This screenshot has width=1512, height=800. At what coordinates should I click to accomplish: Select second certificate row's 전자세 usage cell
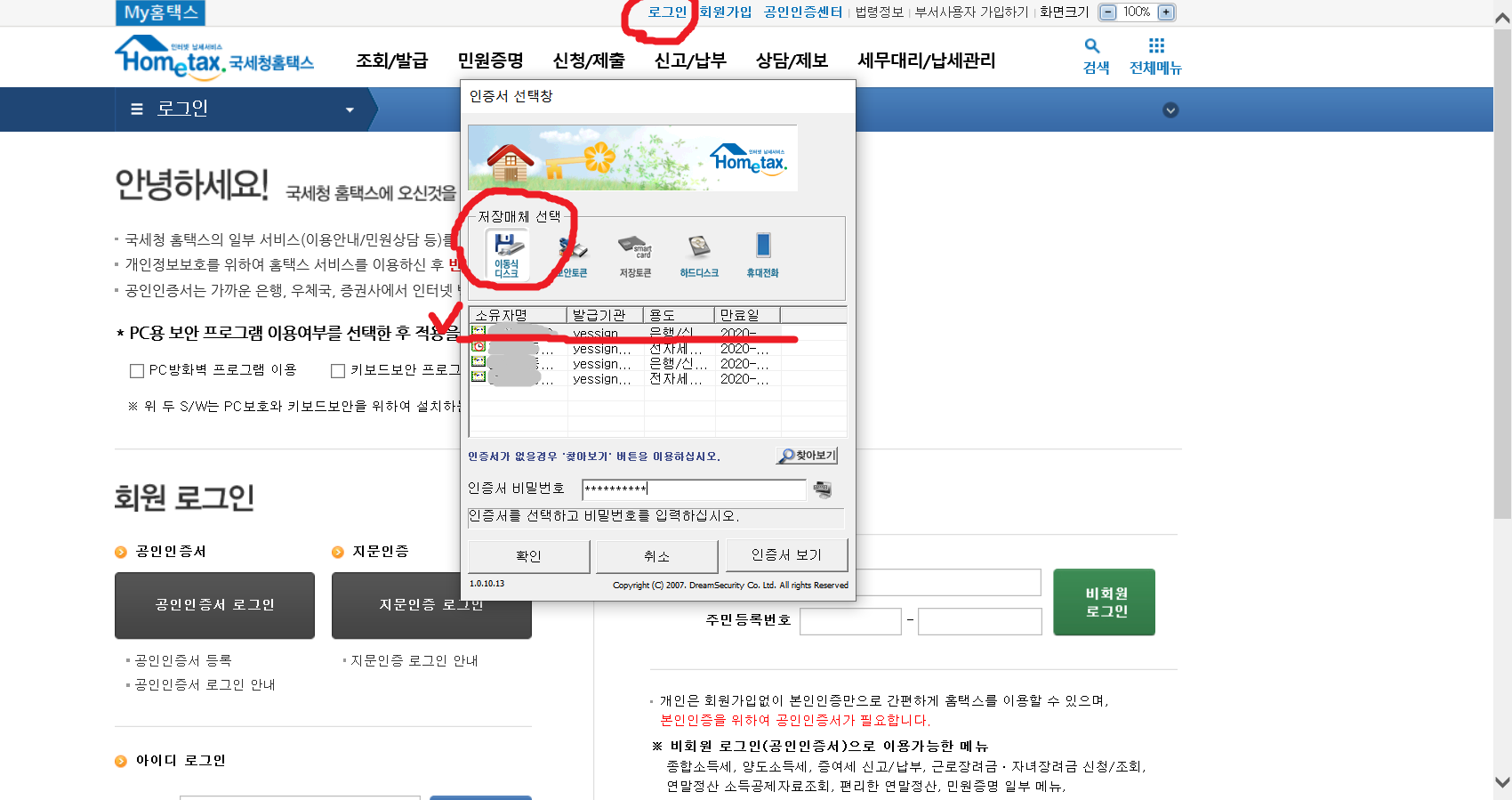678,348
